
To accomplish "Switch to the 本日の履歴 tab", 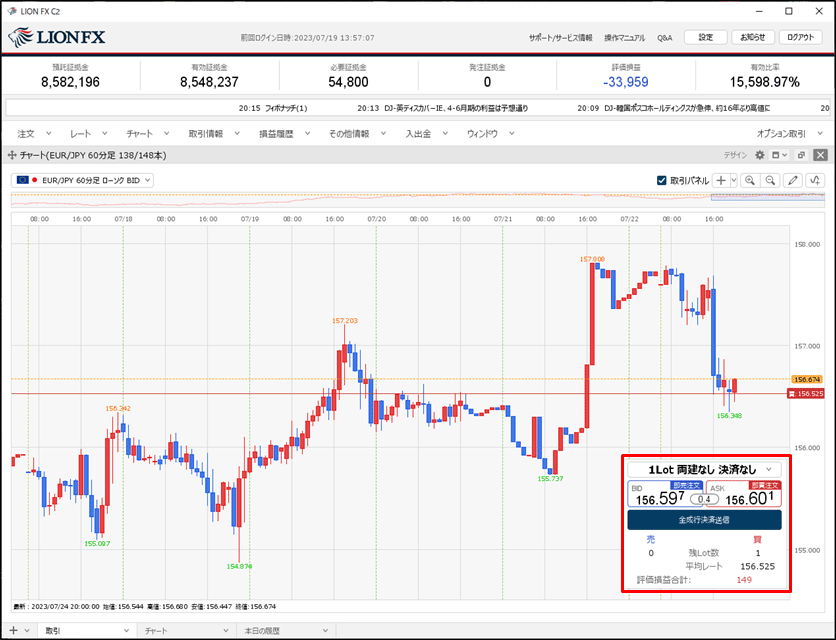I will point(284,630).
